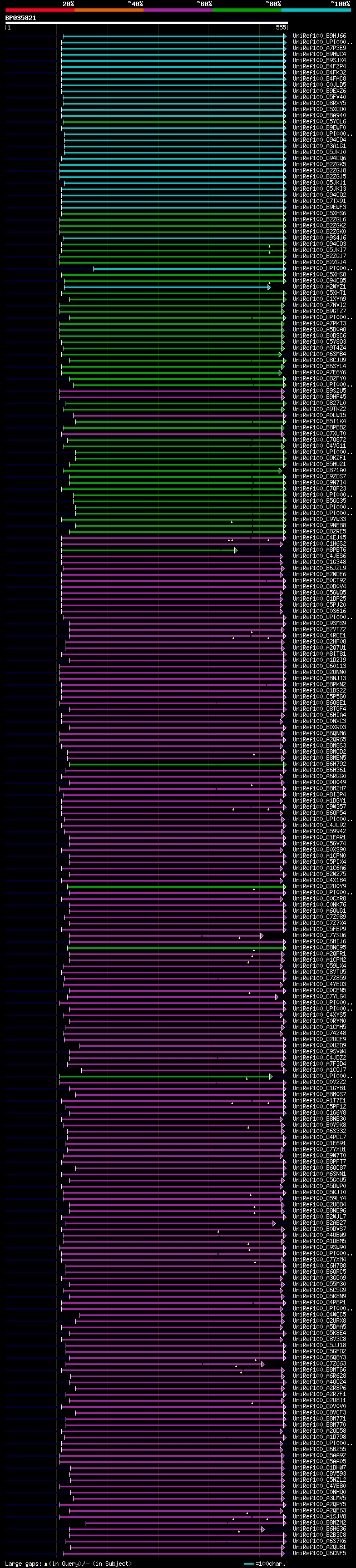Select the UniRef100_B2ZGK2 entry

319,225
